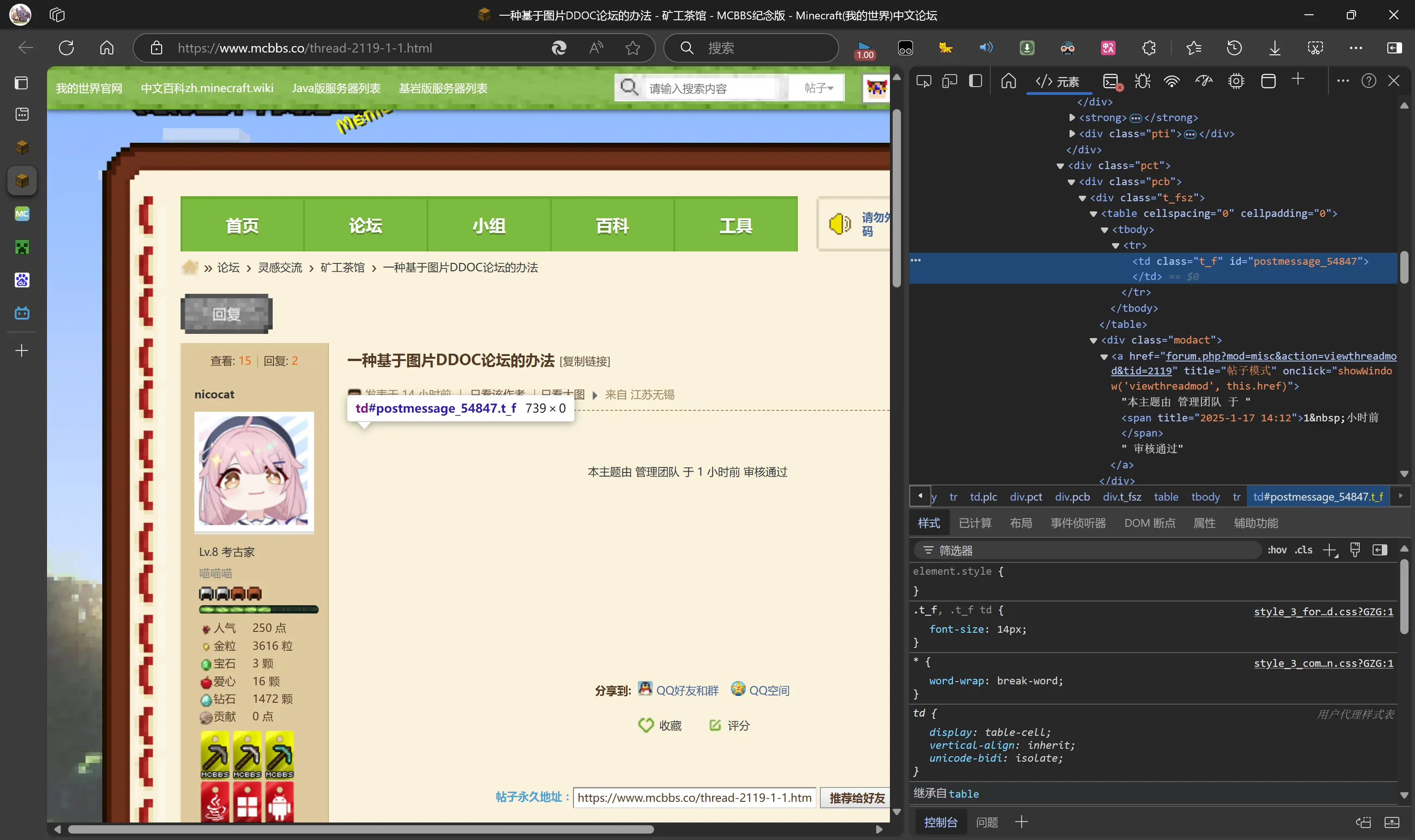Toggle .cls class editor
Viewport: 1415px width, 840px height.
pos(1304,550)
